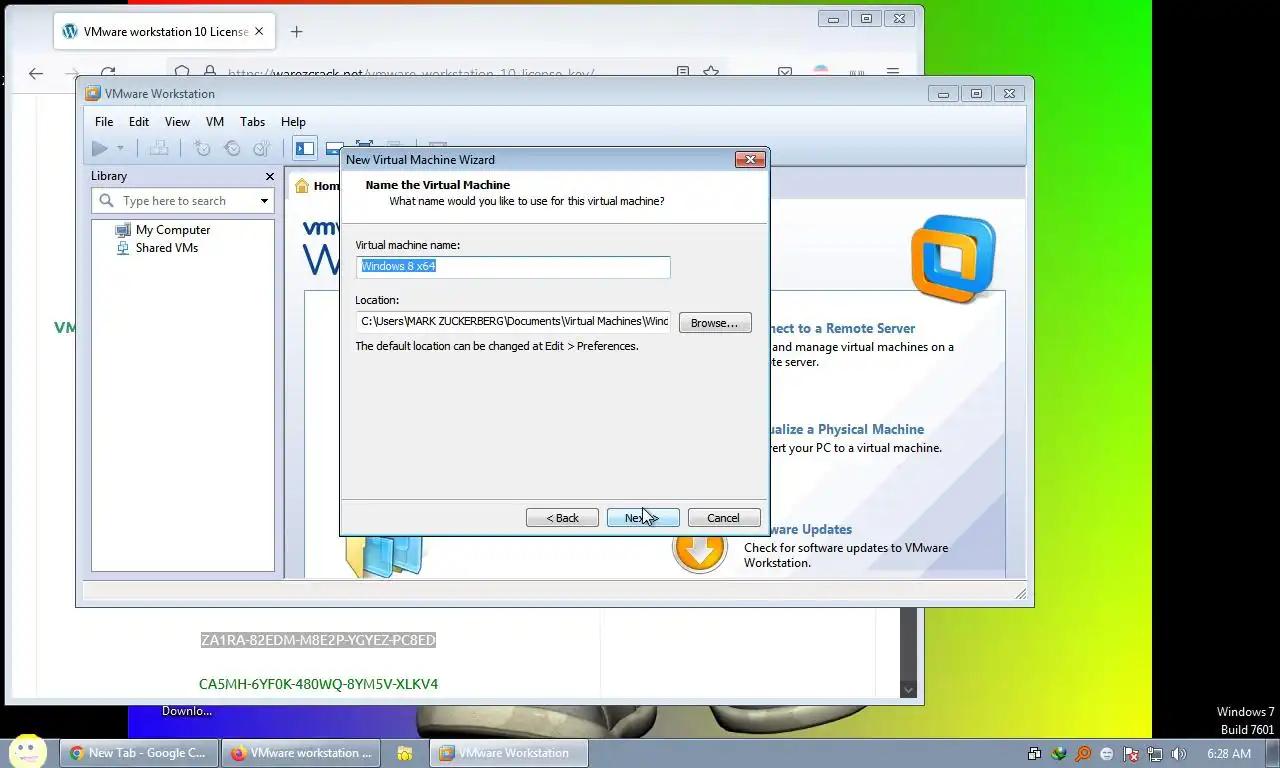The height and width of the screenshot is (768, 1280).
Task: Click the VMware Workstation taskbar button
Action: coord(509,753)
